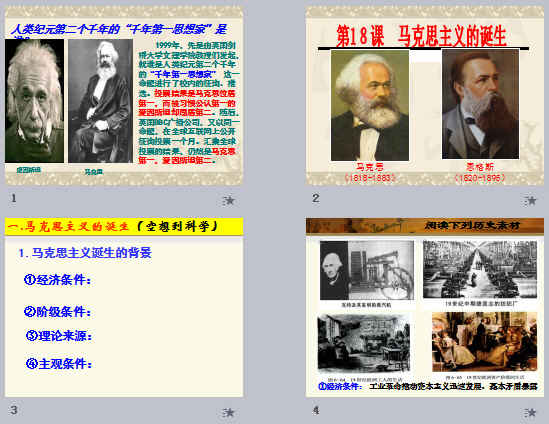
Task: Click the animation star icon under slide 1
Action: pyautogui.click(x=229, y=201)
